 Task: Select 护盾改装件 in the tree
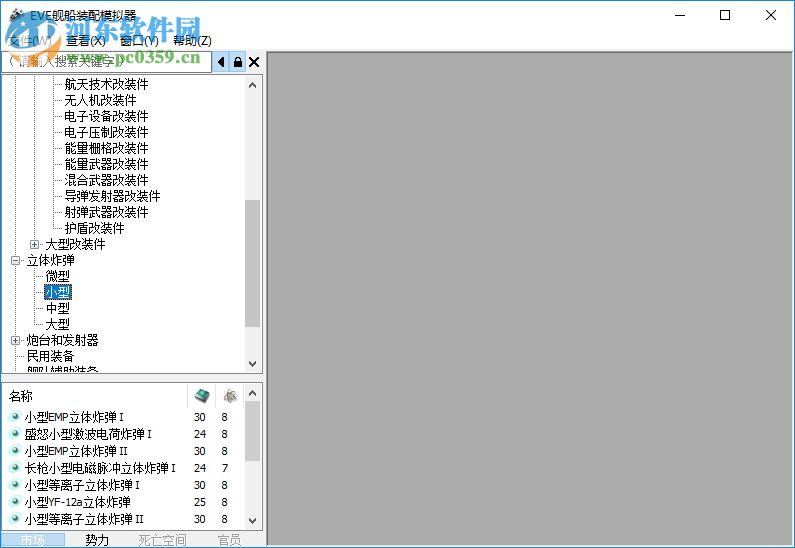click(x=94, y=228)
